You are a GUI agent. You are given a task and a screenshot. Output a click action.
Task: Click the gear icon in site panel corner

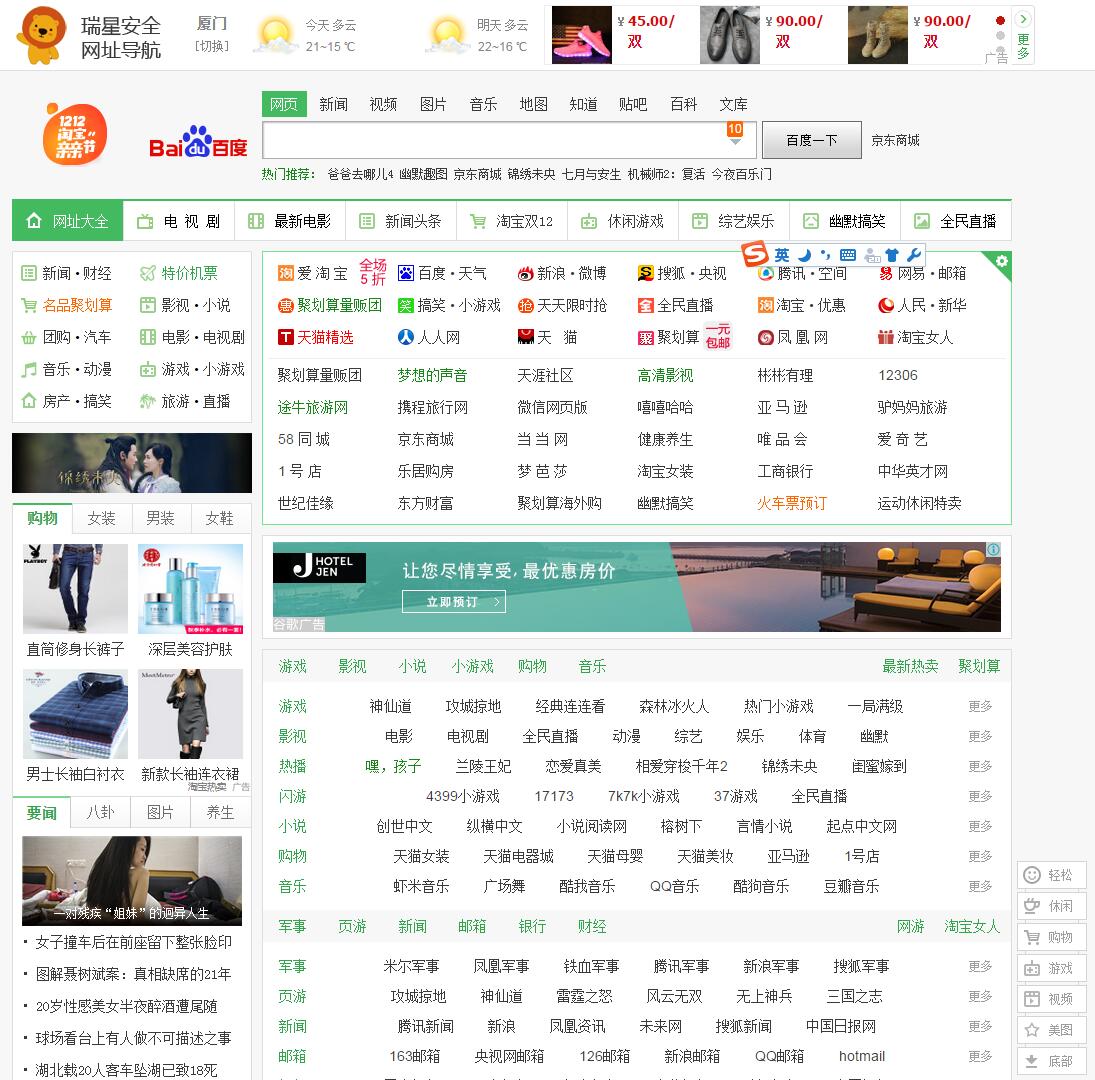1002,261
